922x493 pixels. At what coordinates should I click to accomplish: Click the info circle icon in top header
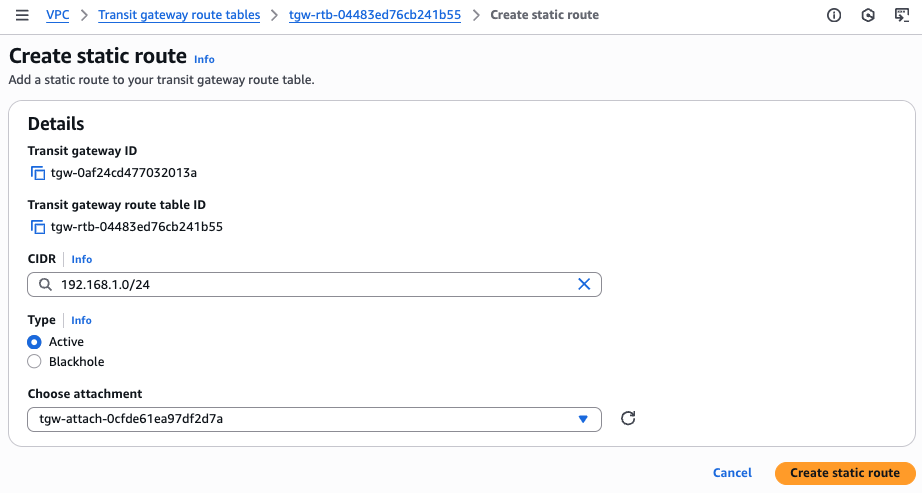(834, 15)
